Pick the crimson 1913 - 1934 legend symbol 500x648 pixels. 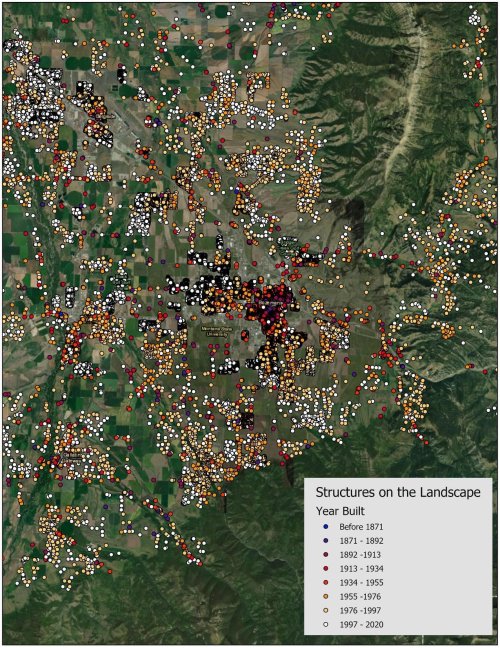326,569
